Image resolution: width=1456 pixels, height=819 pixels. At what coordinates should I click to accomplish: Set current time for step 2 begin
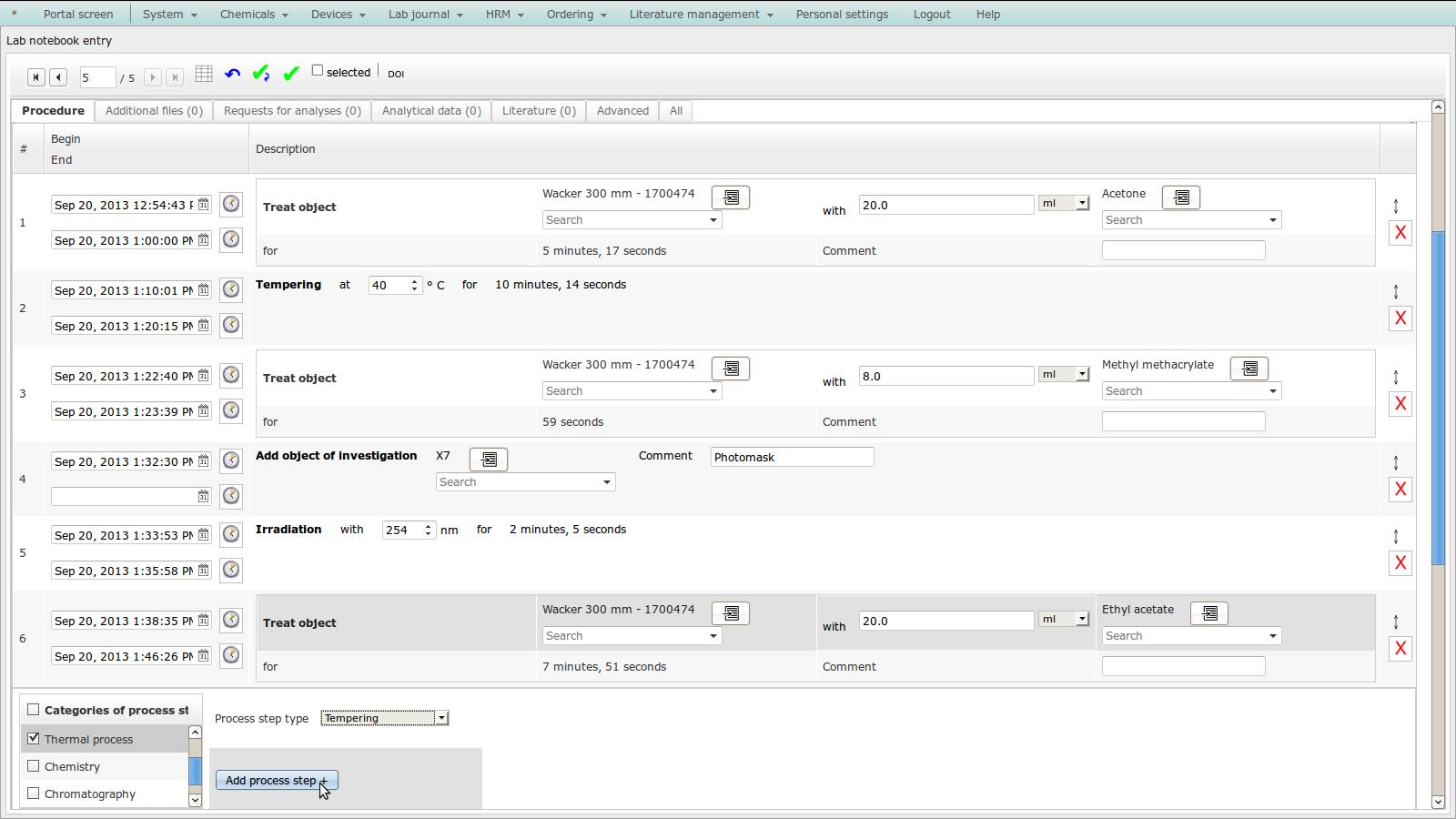point(231,289)
